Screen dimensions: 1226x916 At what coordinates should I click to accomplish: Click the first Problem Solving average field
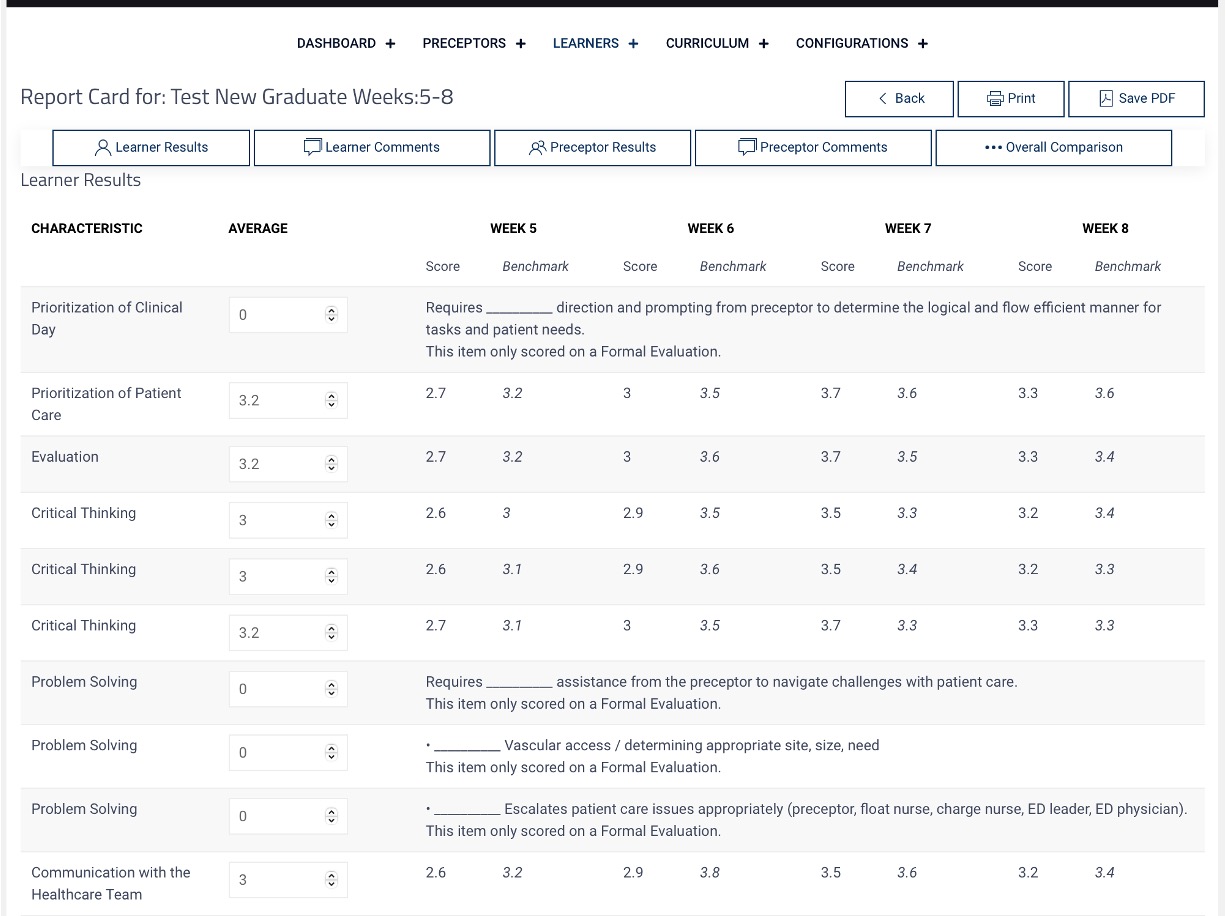[288, 689]
